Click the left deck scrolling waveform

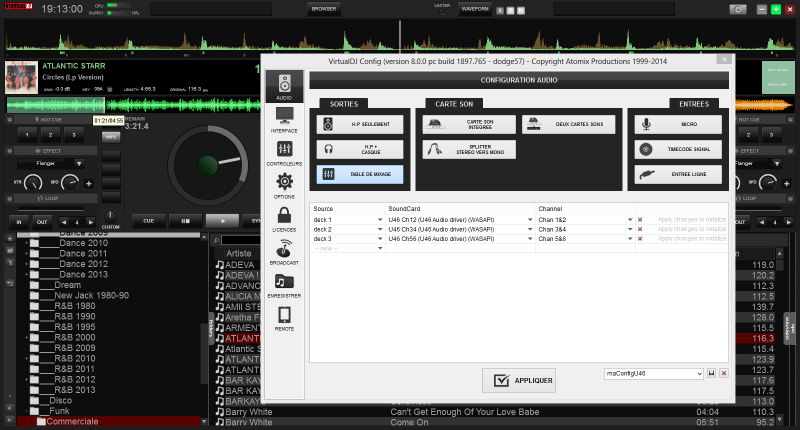[130, 104]
